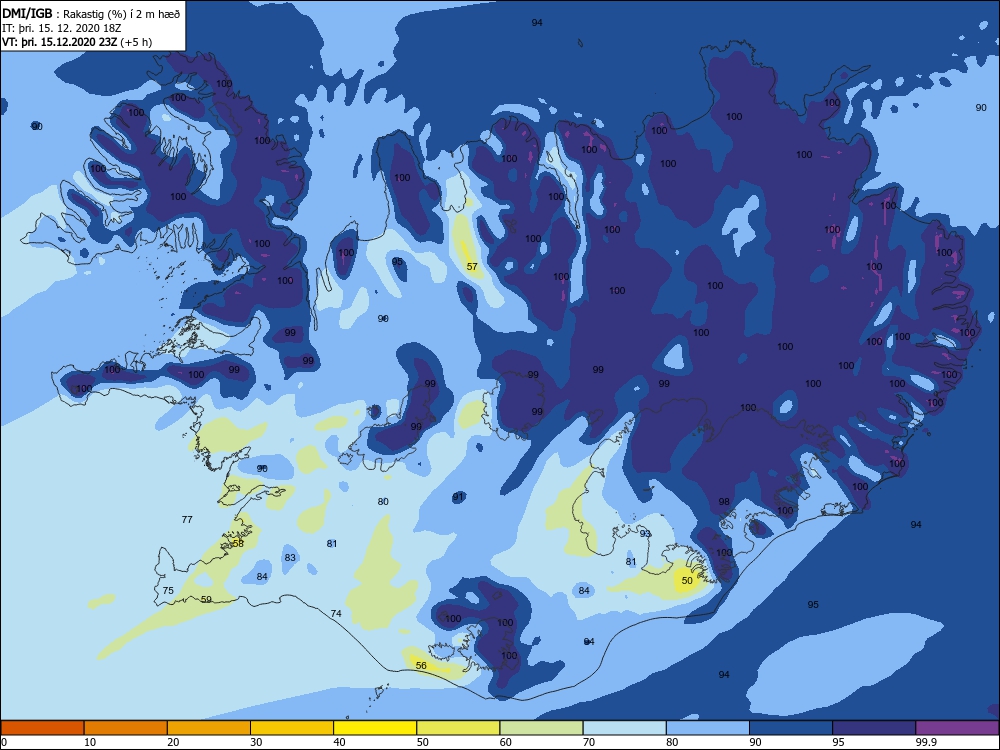Click the 77 humidity value on the map
Viewport: 1000px width, 750px height.
[x=187, y=520]
